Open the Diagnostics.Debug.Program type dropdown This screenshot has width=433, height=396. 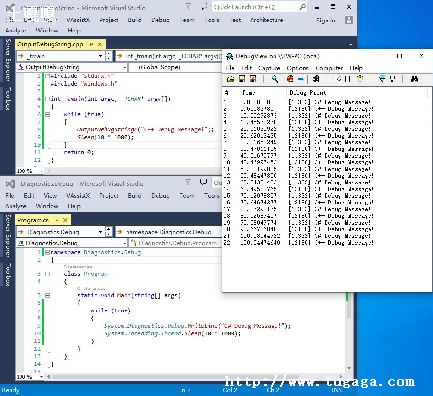coord(176,243)
